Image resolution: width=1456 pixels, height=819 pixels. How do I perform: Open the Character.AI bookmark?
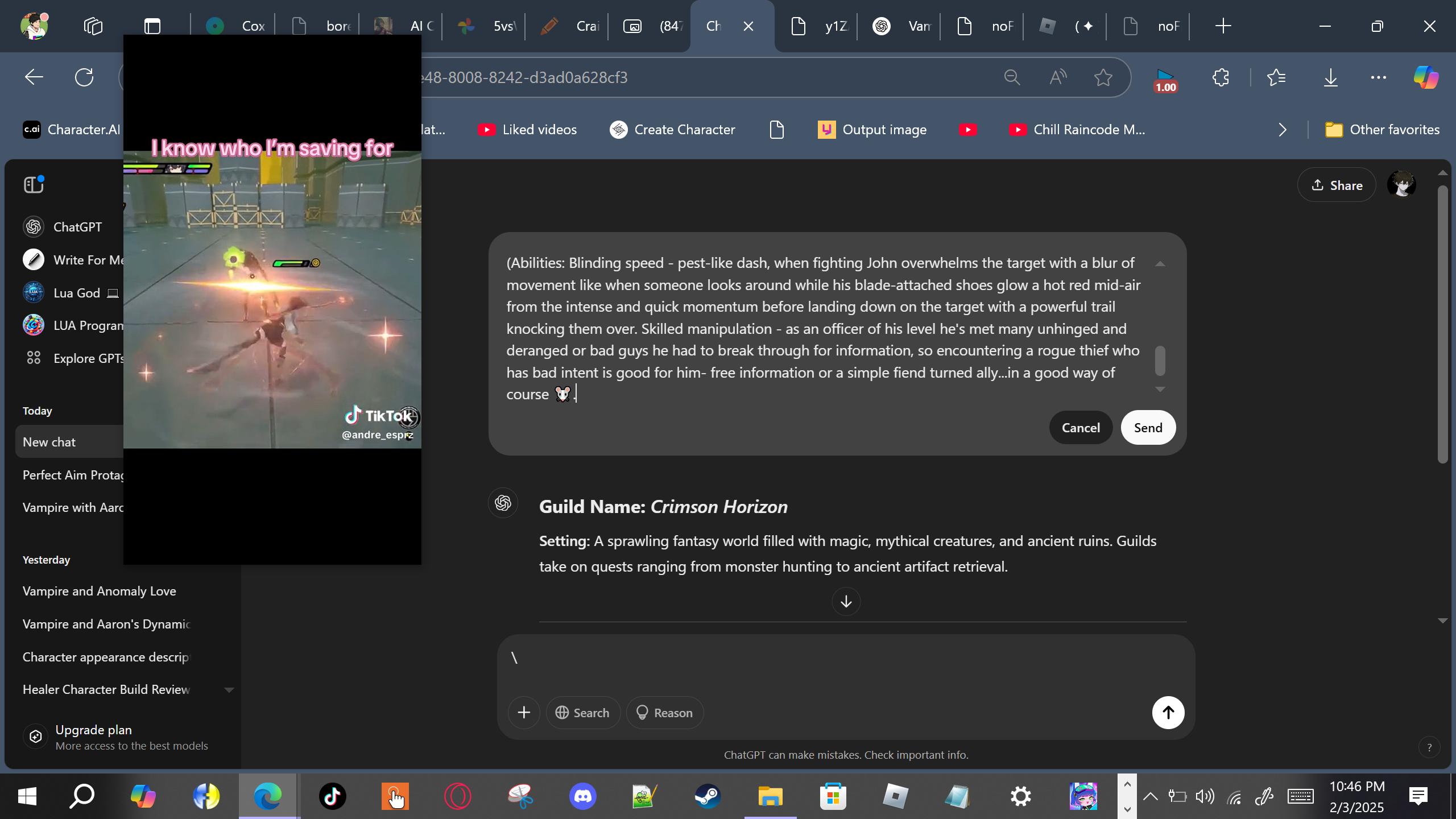[x=72, y=130]
